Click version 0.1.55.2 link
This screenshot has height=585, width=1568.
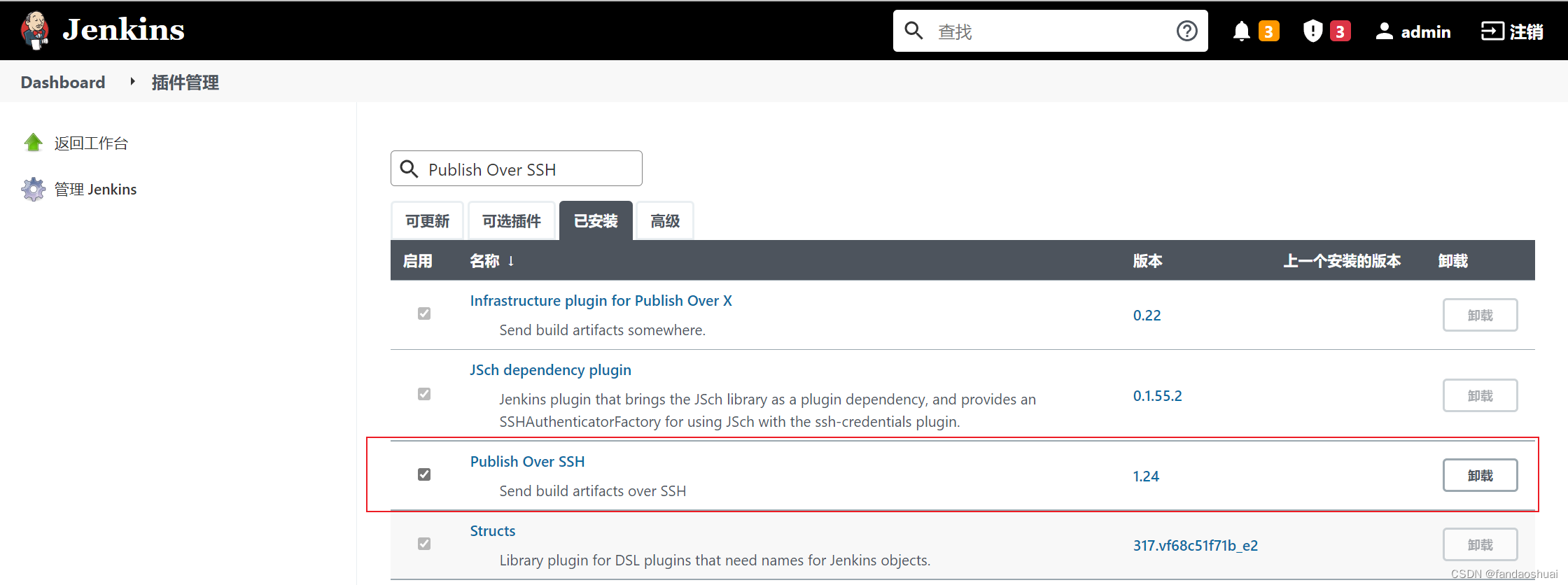pos(1158,396)
